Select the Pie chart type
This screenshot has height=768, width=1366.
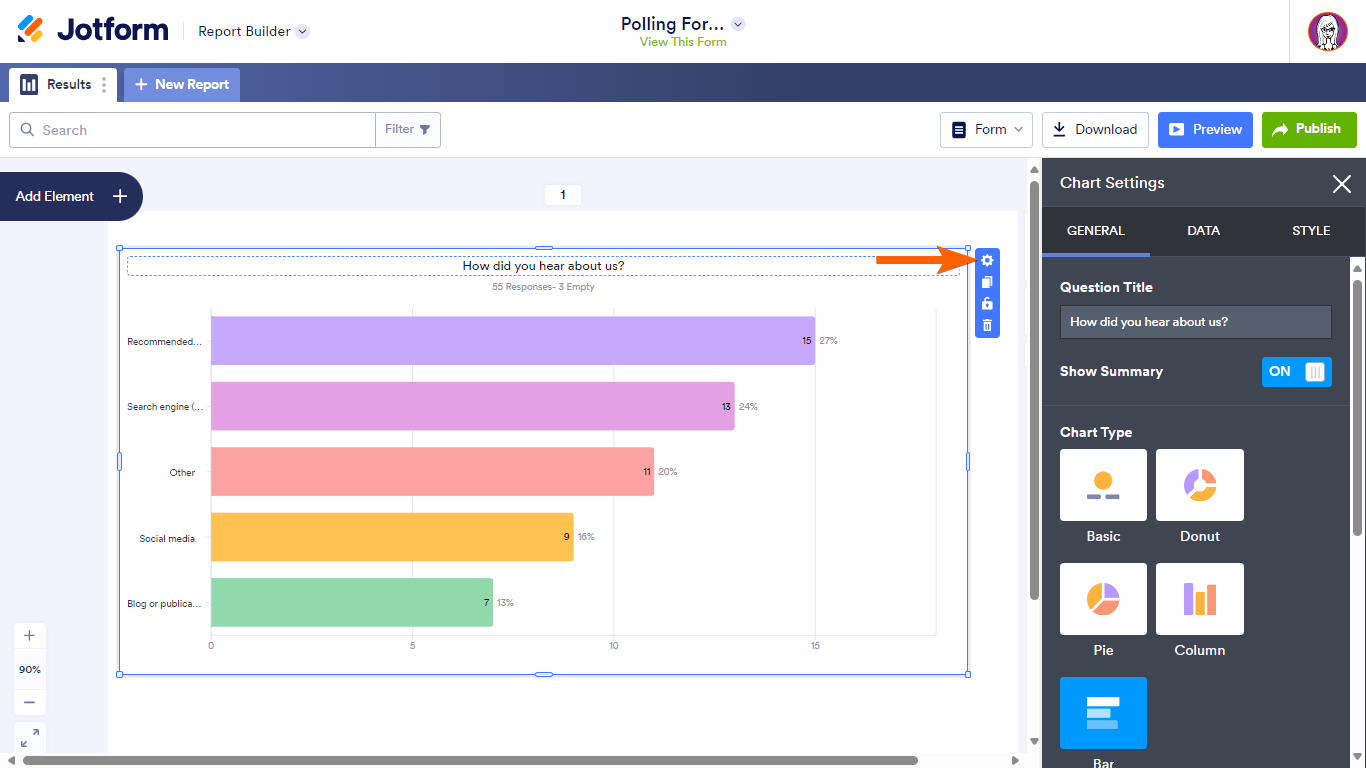pyautogui.click(x=1103, y=599)
